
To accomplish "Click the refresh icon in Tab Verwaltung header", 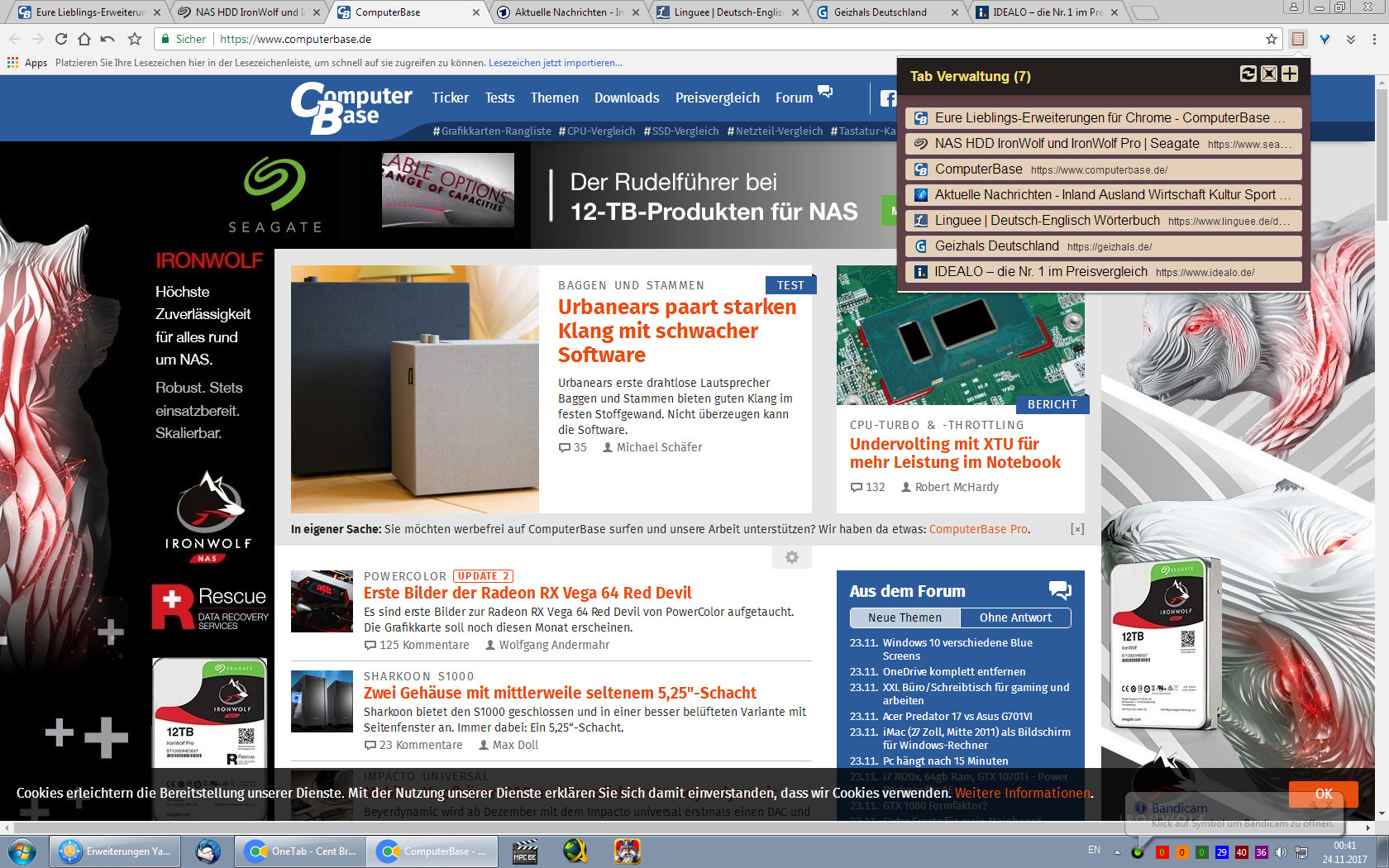I will (1248, 74).
